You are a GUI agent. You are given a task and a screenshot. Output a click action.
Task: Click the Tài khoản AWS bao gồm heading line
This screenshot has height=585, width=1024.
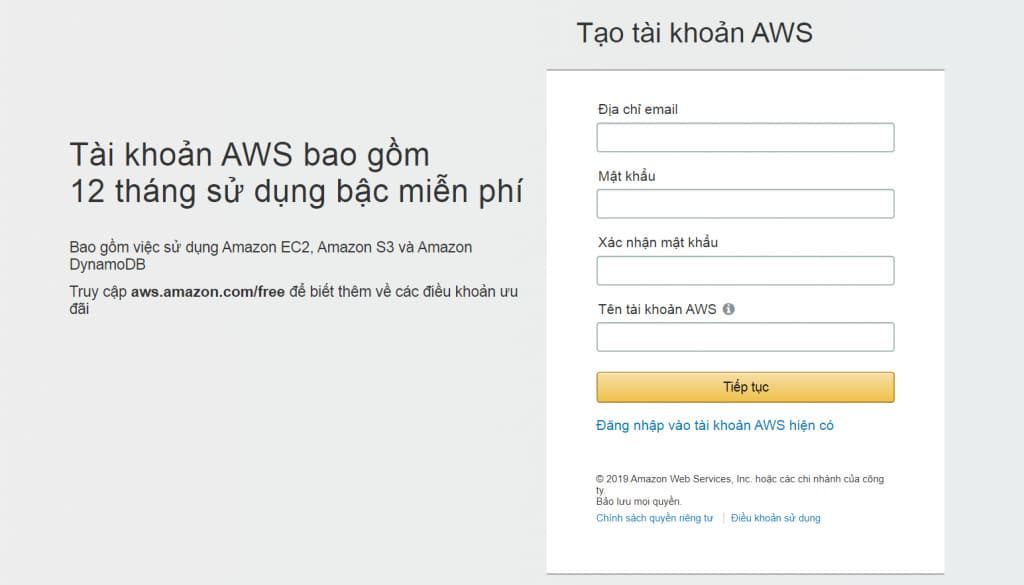(249, 155)
